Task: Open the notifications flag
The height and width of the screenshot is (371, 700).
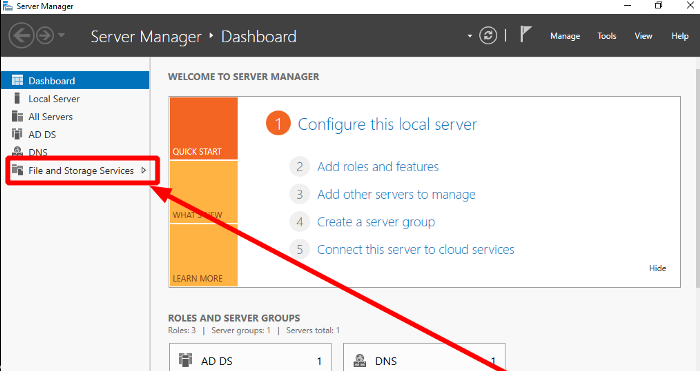Action: click(525, 34)
